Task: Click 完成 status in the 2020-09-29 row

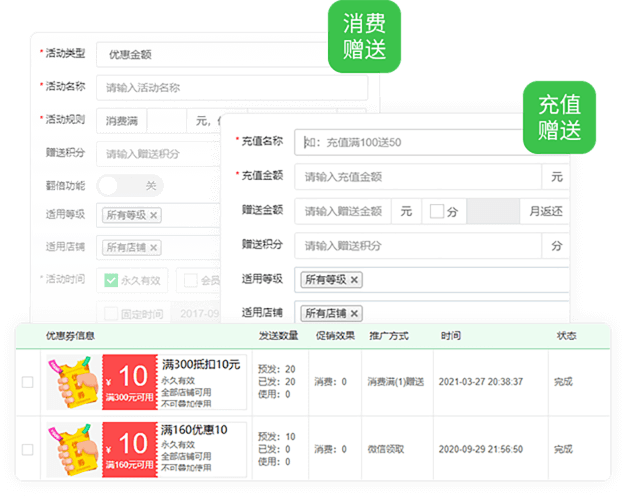Action: [563, 450]
